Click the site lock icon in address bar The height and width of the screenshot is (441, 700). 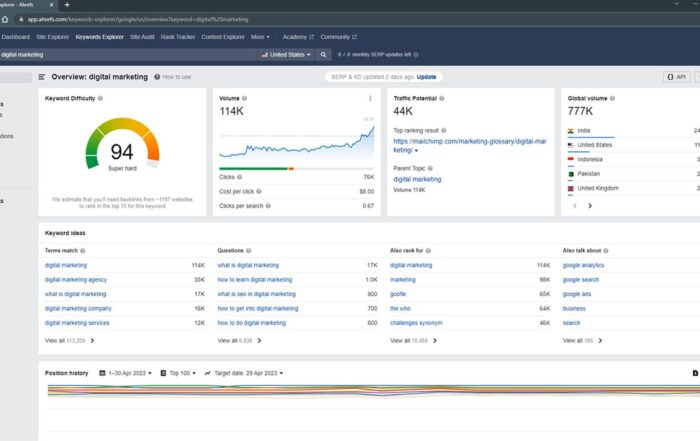tap(21, 19)
